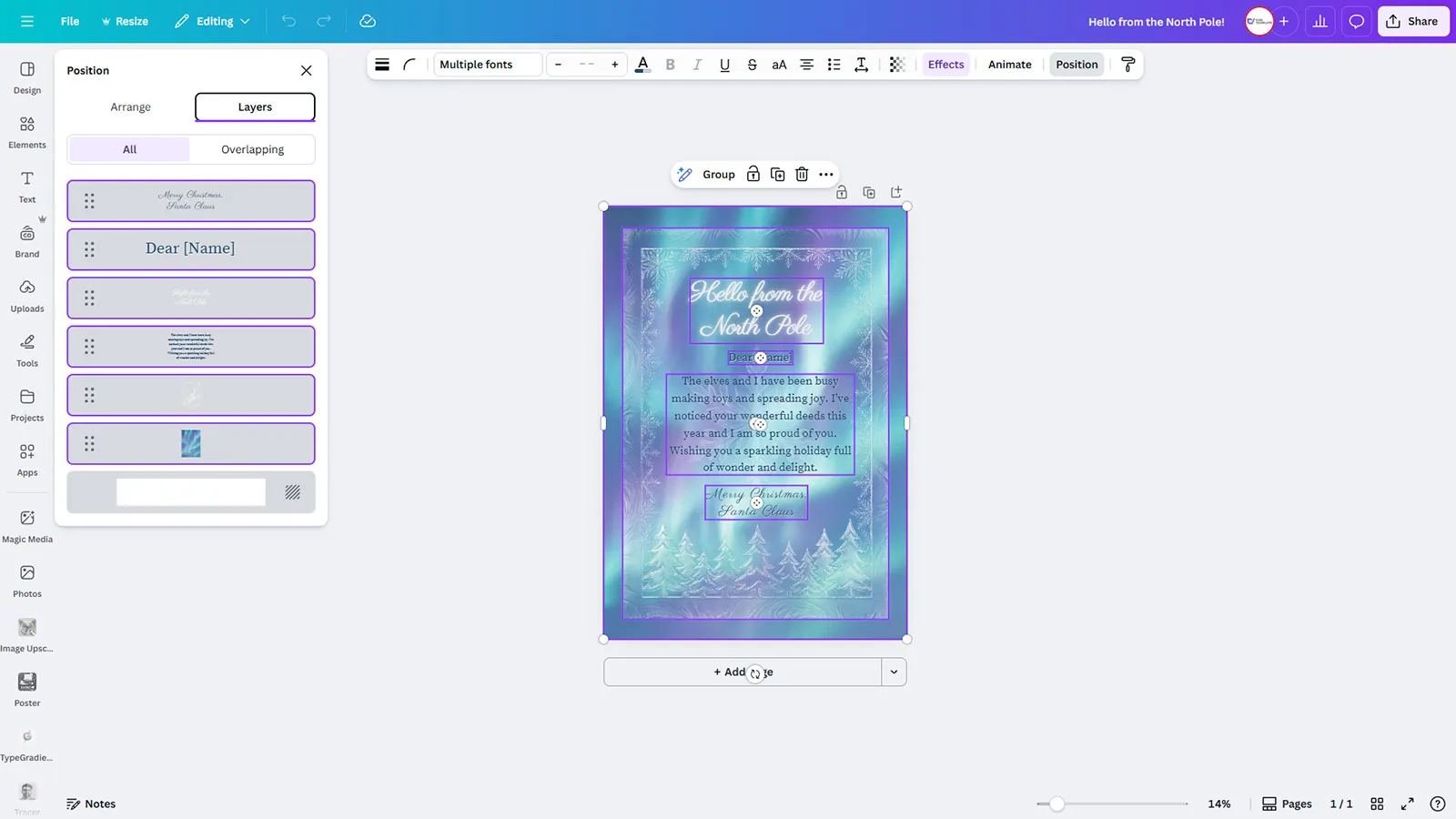This screenshot has height=819, width=1456.
Task: Delete selection with the trash icon
Action: click(x=802, y=175)
